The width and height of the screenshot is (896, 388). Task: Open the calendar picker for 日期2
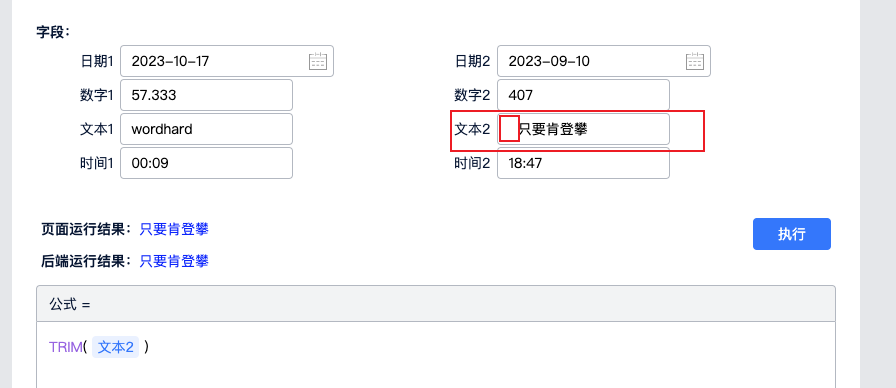point(694,61)
